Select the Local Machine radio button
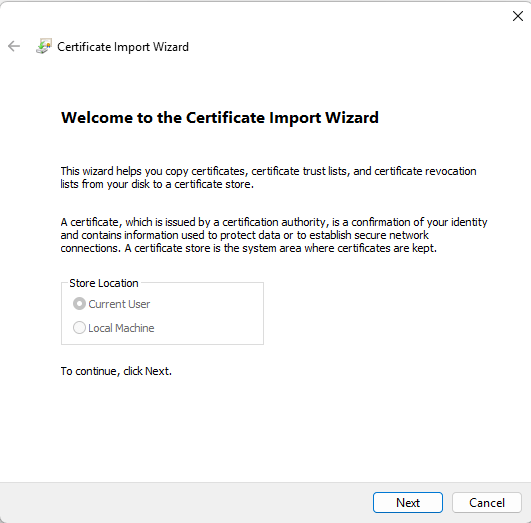 coord(79,328)
